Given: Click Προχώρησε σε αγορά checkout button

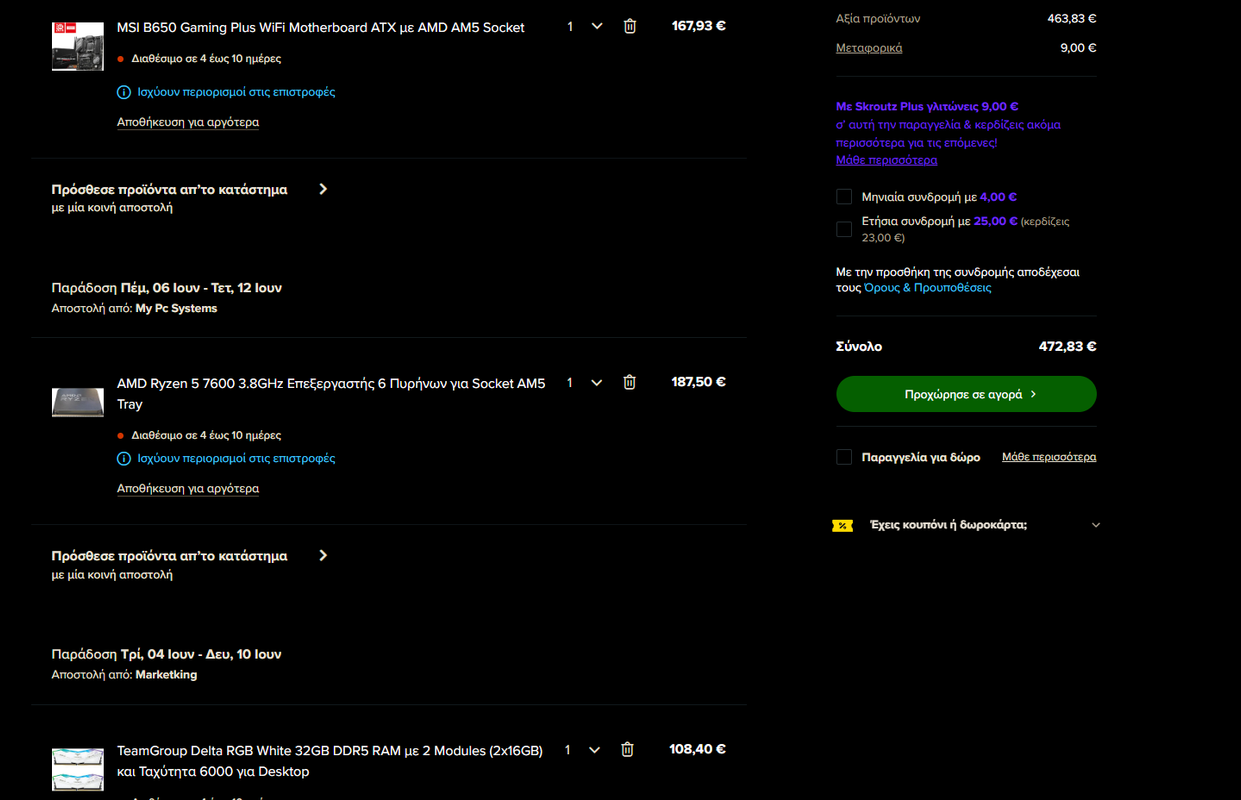Looking at the screenshot, I should [966, 394].
